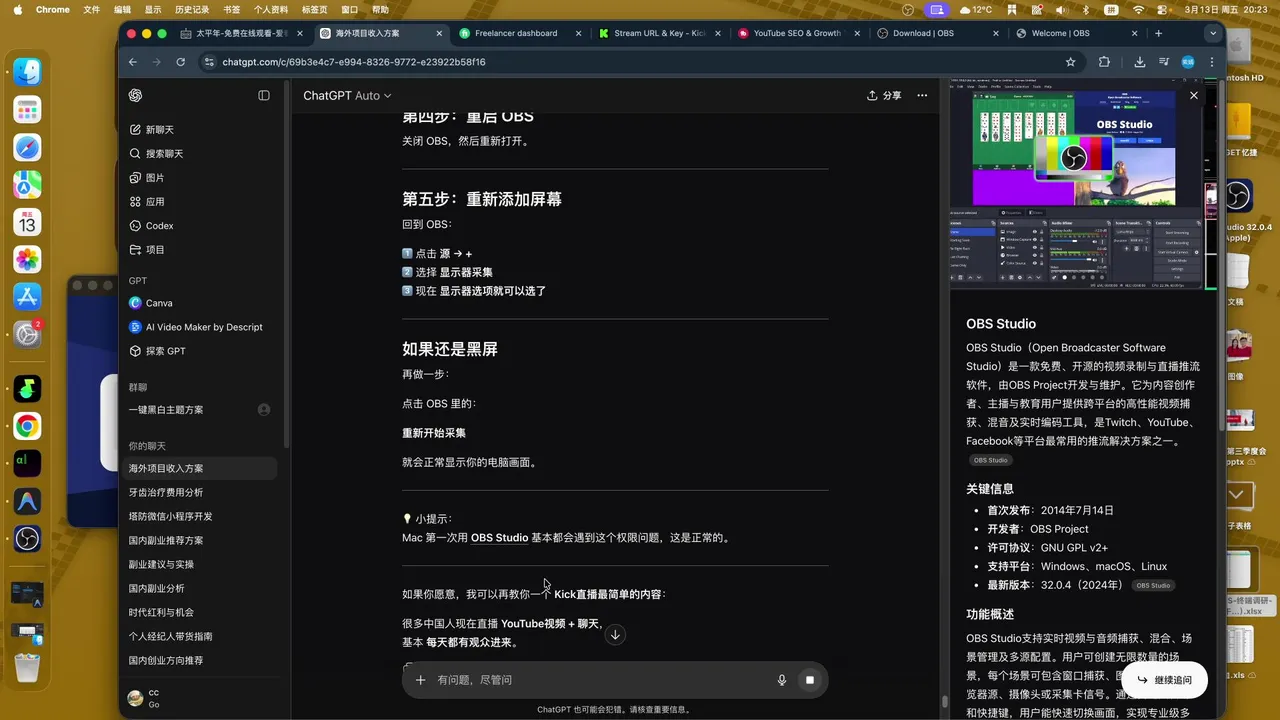This screenshot has height=720, width=1280.
Task: Open the 历史记录 menu in menu bar
Action: [x=192, y=9]
